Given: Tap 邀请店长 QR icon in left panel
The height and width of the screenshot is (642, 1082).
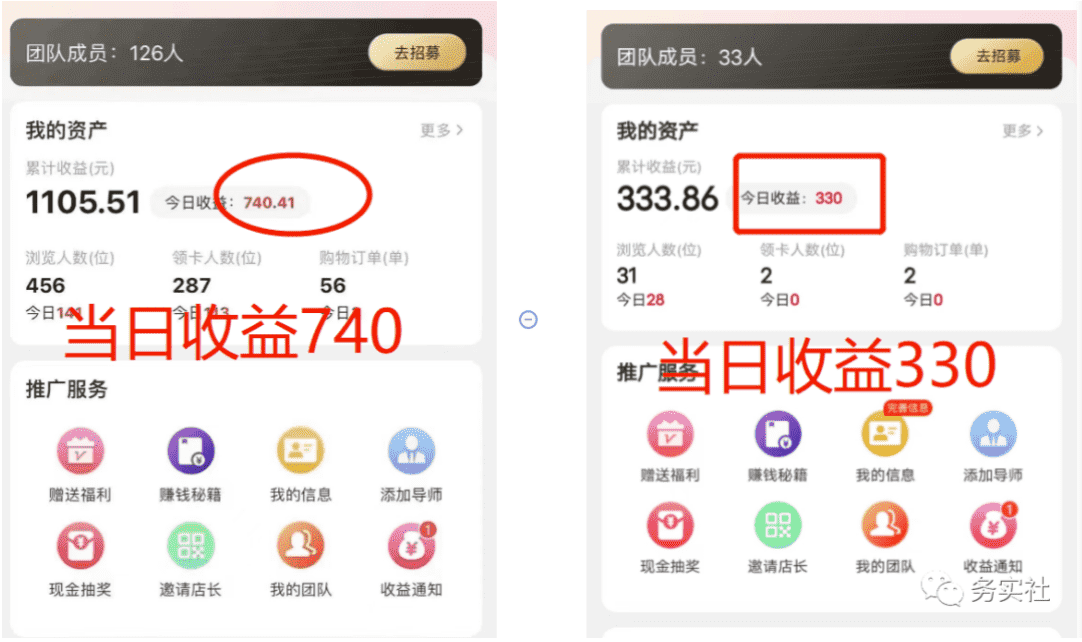Looking at the screenshot, I should coord(190,546).
